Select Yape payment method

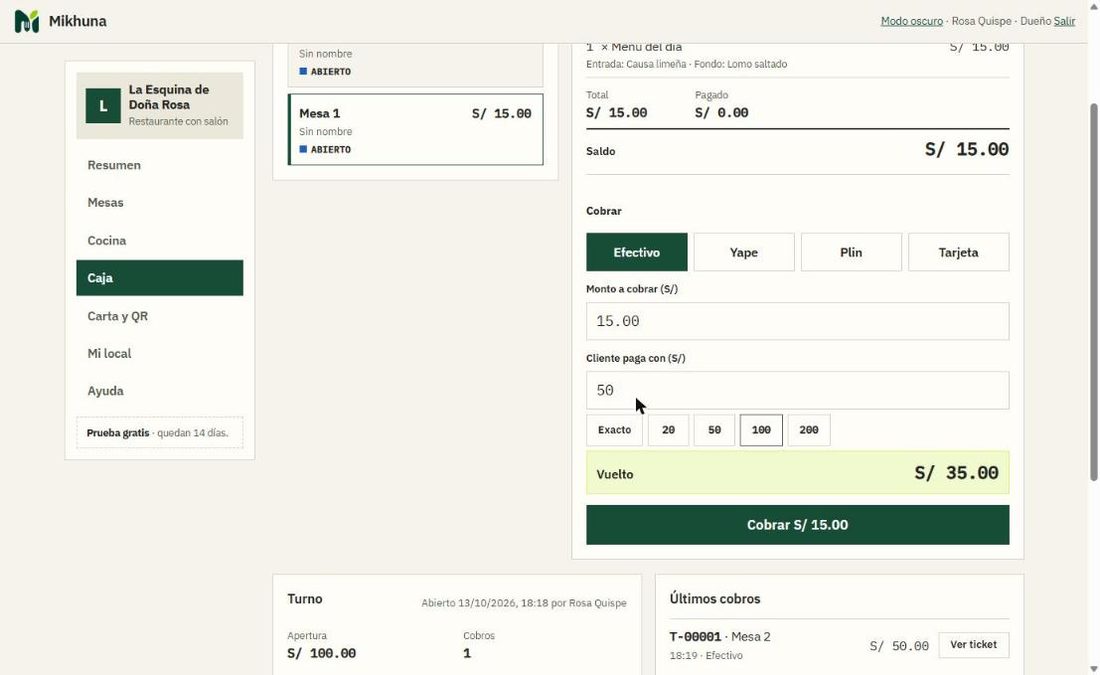[x=744, y=252]
